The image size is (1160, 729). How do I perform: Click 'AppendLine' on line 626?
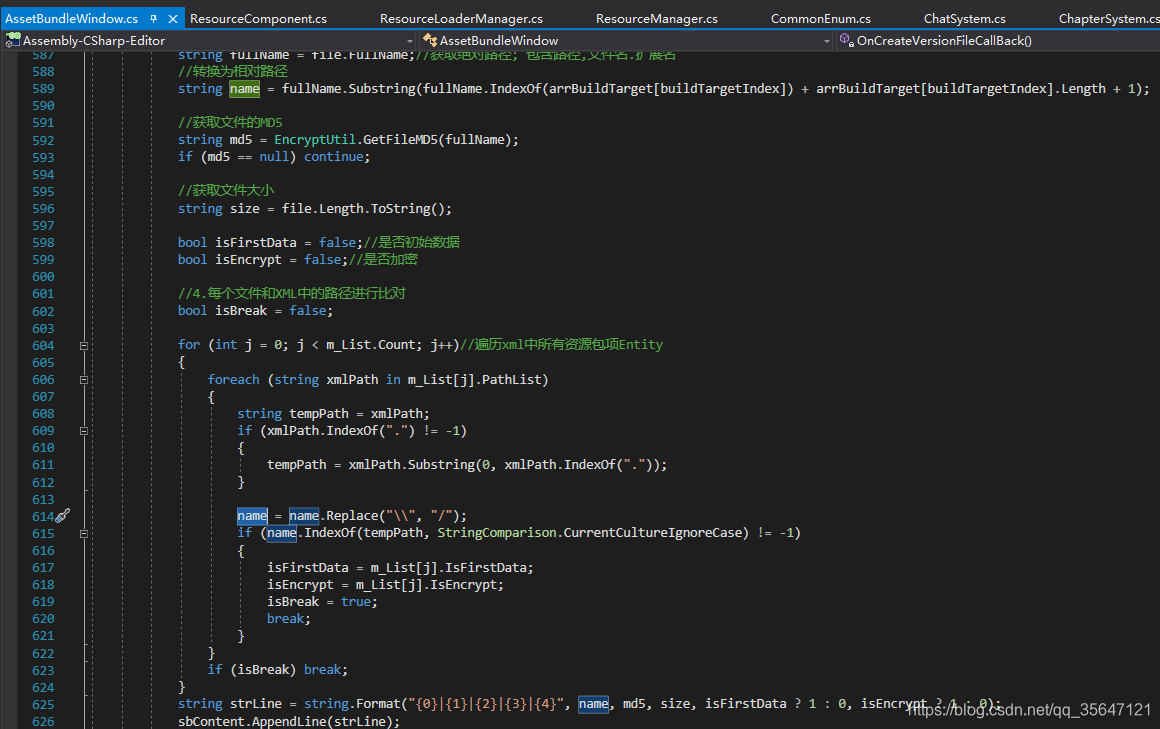(289, 722)
